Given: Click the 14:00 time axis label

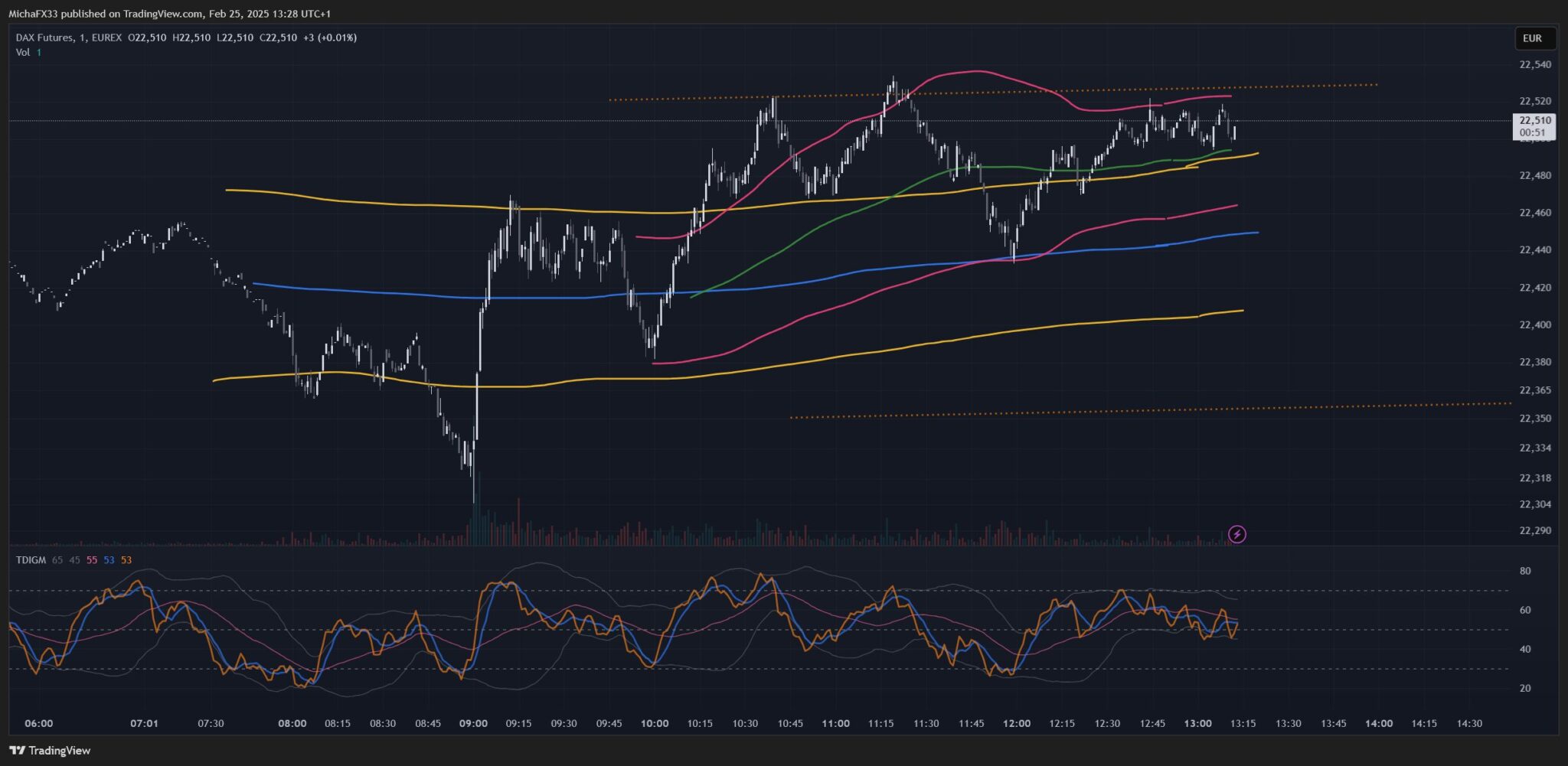Looking at the screenshot, I should [x=1379, y=724].
